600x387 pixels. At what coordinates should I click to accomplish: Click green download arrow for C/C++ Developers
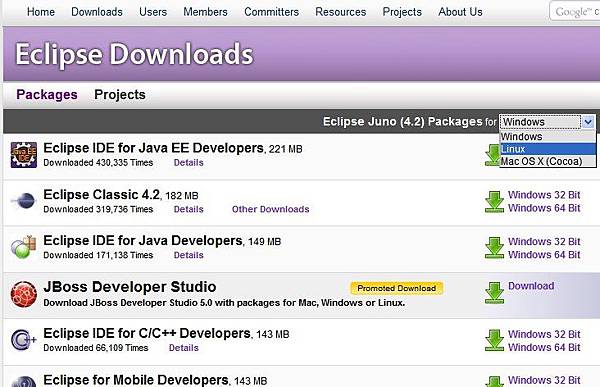494,340
